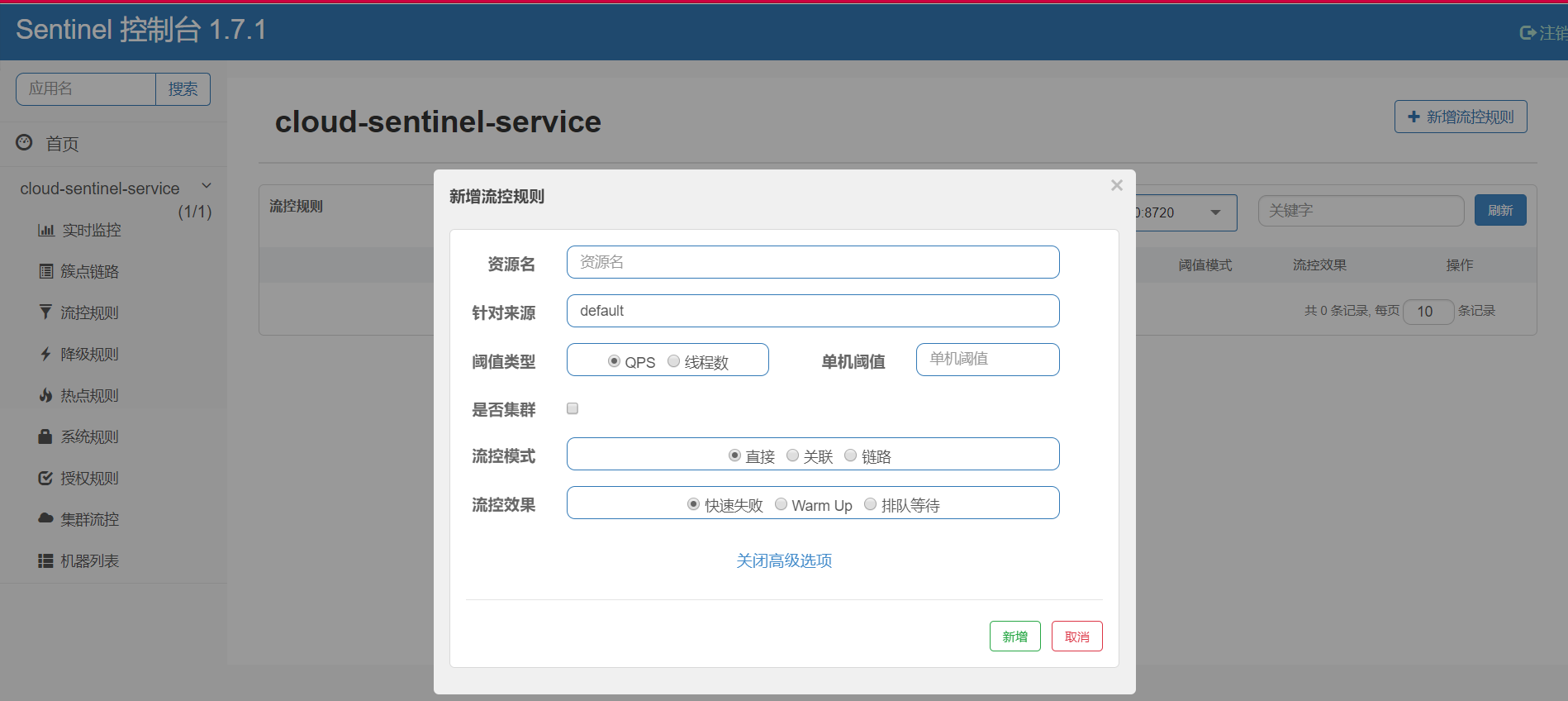Click the 阈值模式 column header
This screenshot has height=701, width=1568.
[x=1205, y=265]
